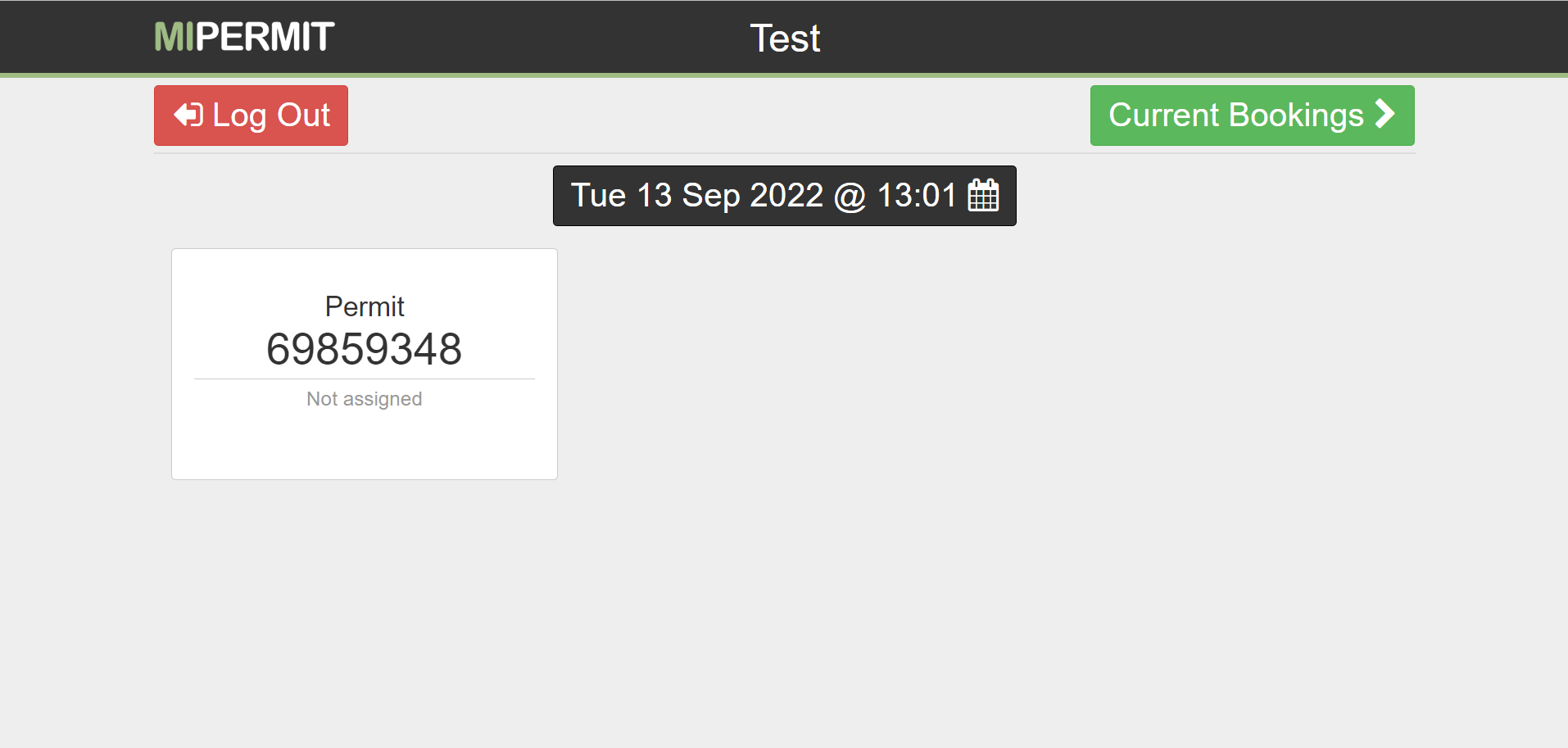Click the Permit label on the card
Image resolution: width=1568 pixels, height=748 pixels.
pyautogui.click(x=365, y=306)
